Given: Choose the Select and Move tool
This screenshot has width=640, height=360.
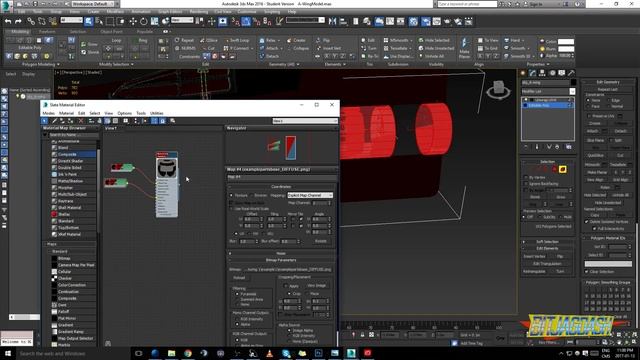Looking at the screenshot, I should click(x=133, y=21).
